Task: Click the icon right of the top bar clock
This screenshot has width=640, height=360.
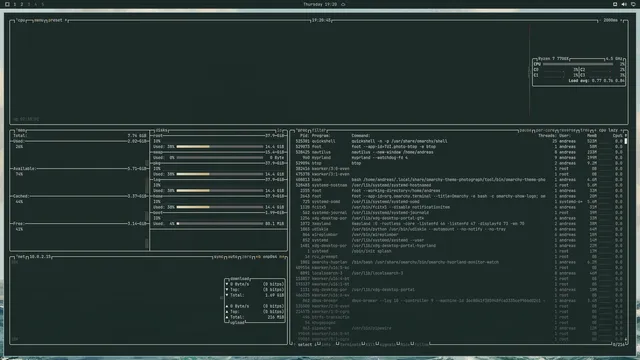Action: pos(343,4)
